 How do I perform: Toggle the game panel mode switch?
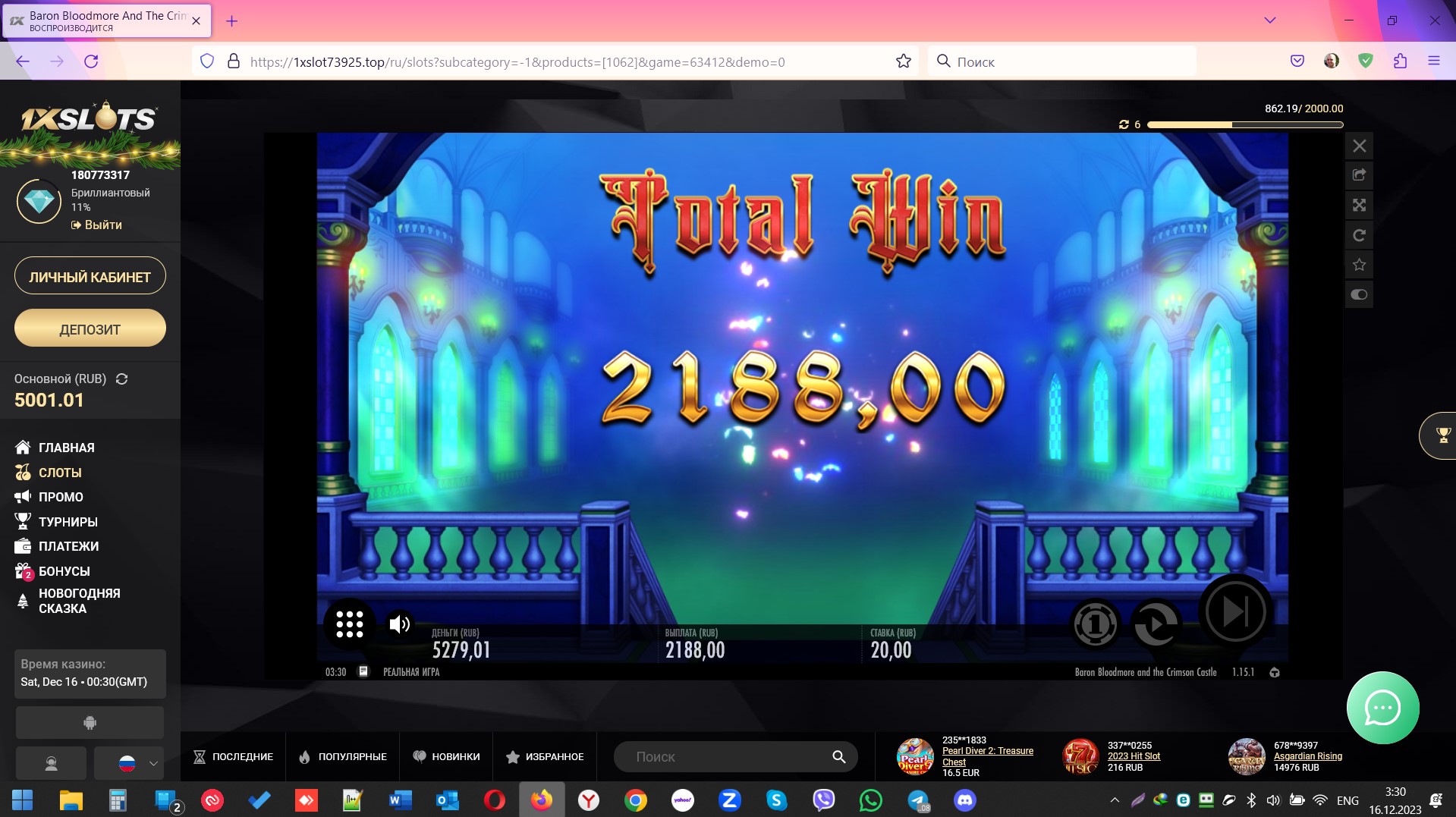tap(1359, 294)
